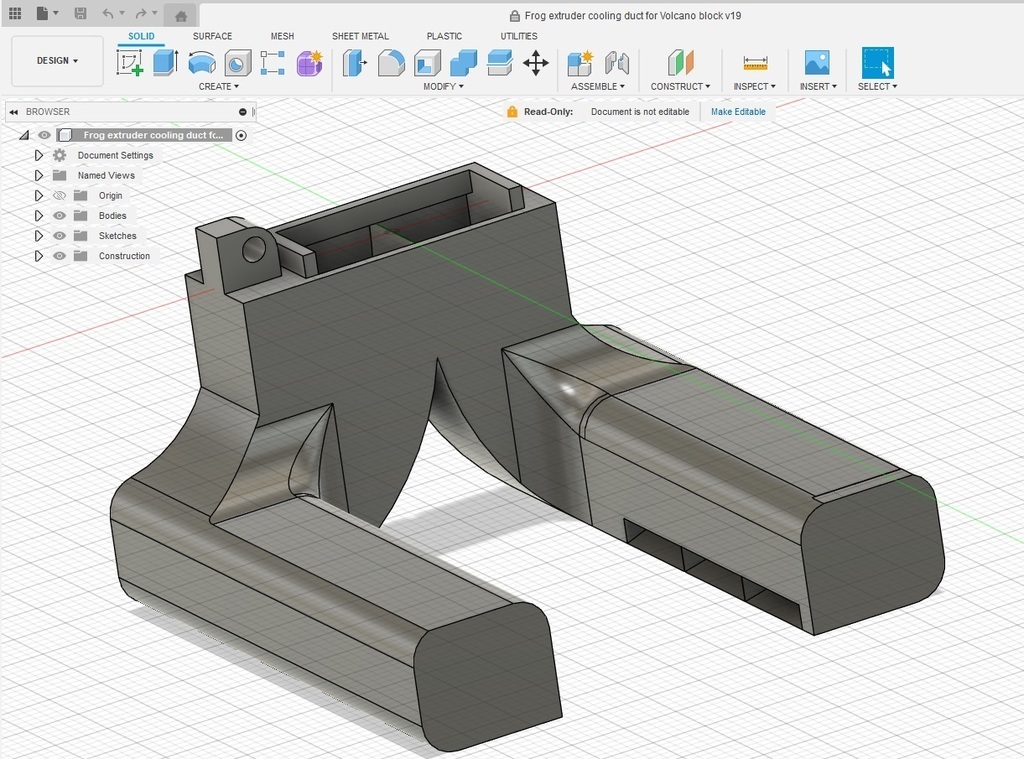Viewport: 1024px width, 759px height.
Task: Click the Move/Copy arrows icon
Action: (536, 63)
